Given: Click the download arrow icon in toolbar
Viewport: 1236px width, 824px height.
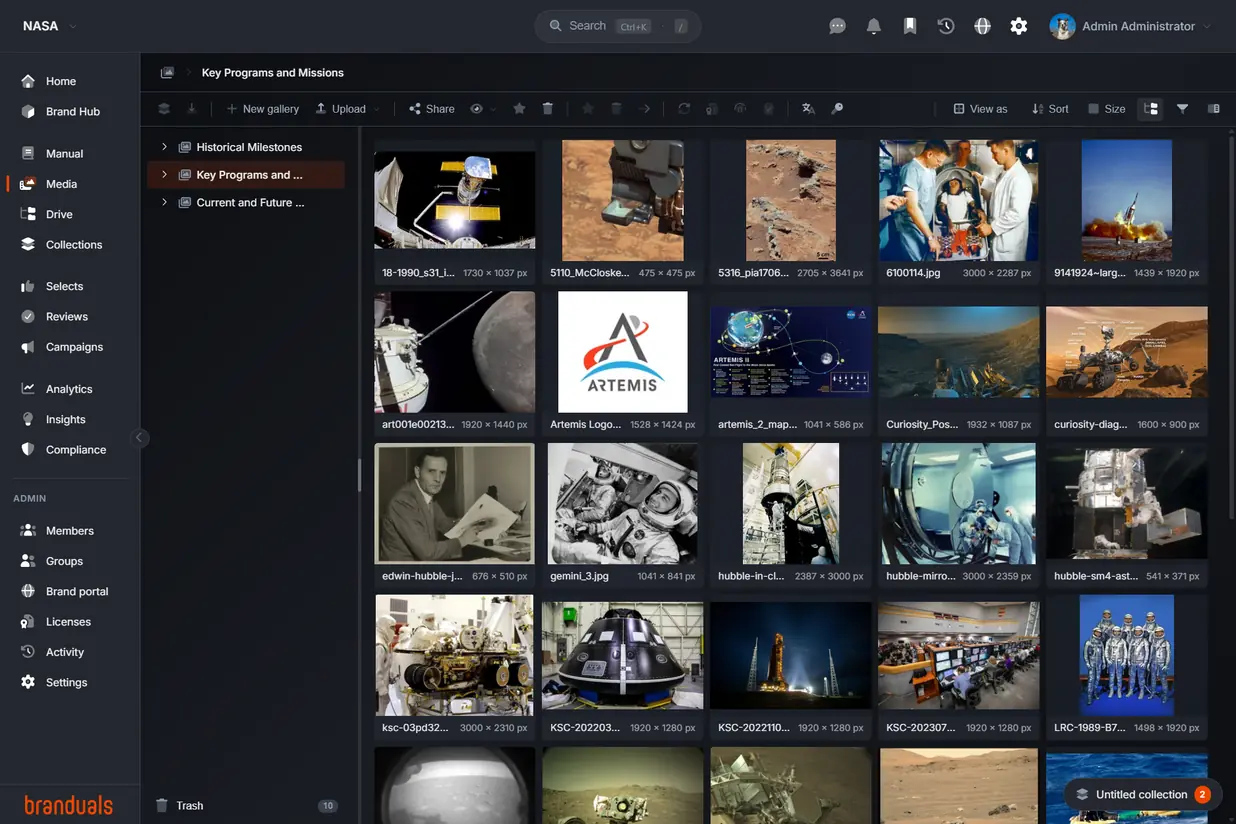Looking at the screenshot, I should tap(192, 109).
